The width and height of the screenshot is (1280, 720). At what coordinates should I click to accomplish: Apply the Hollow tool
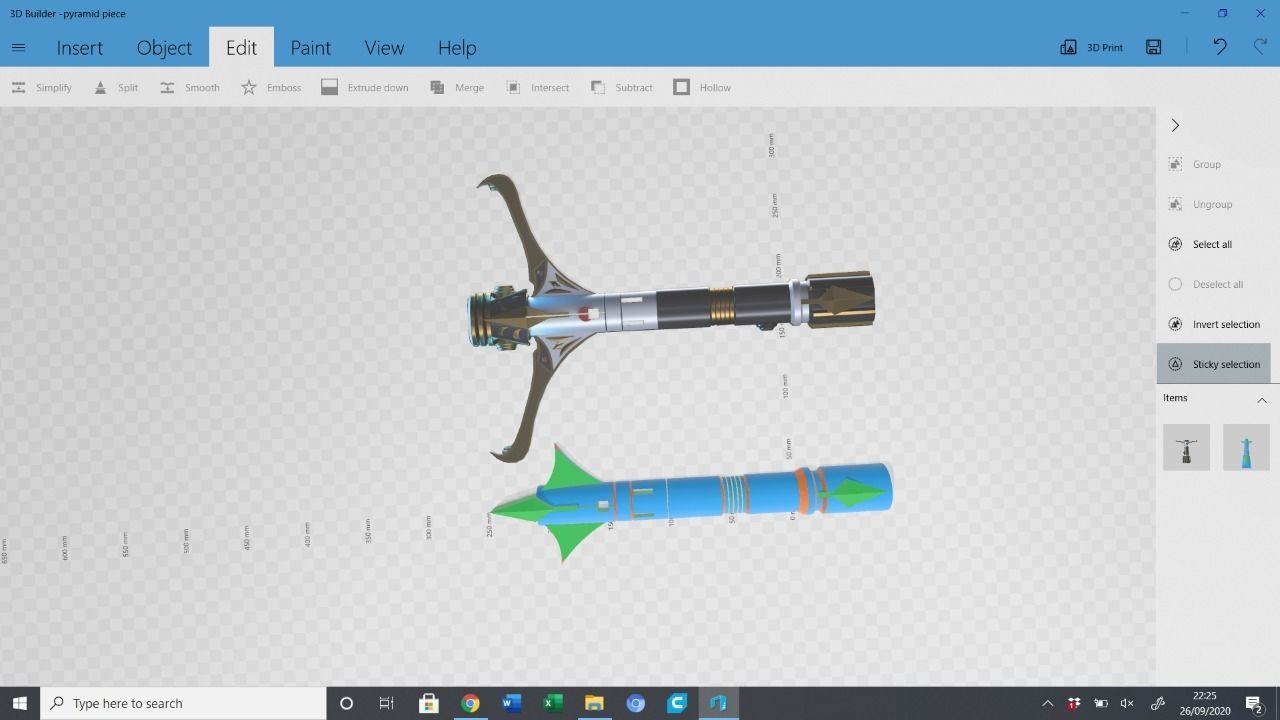[x=702, y=87]
